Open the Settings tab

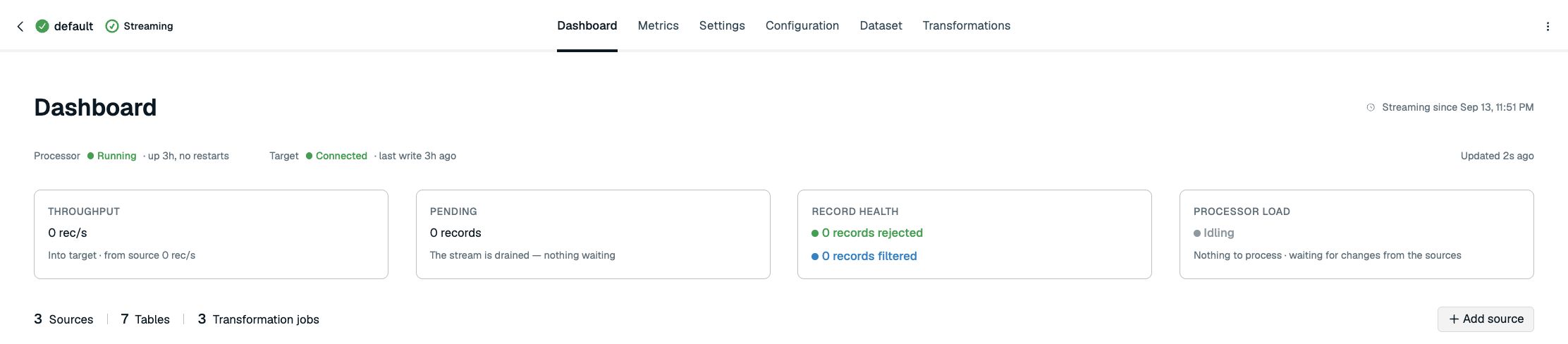(722, 25)
